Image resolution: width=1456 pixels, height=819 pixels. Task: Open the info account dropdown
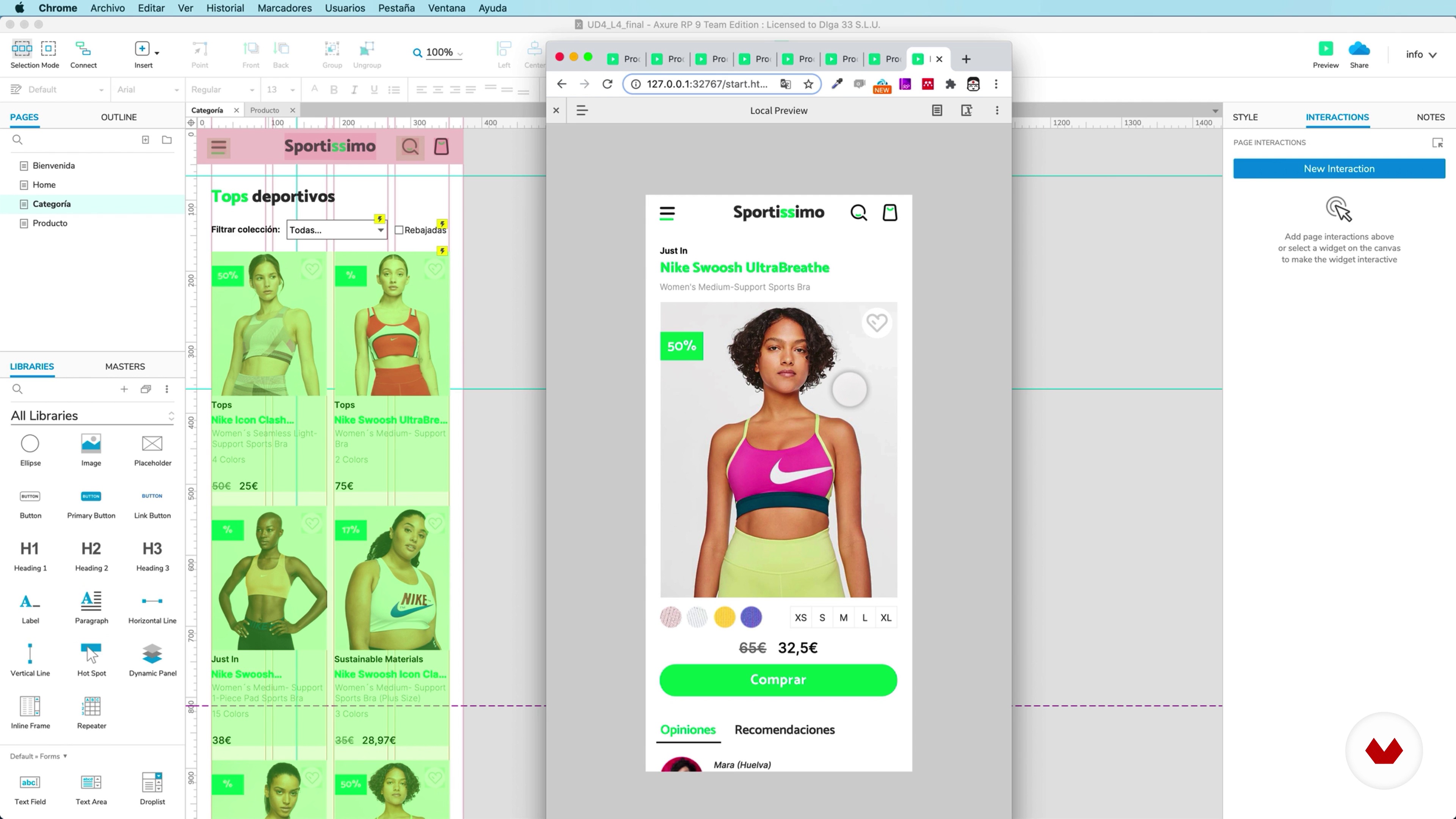1421,54
